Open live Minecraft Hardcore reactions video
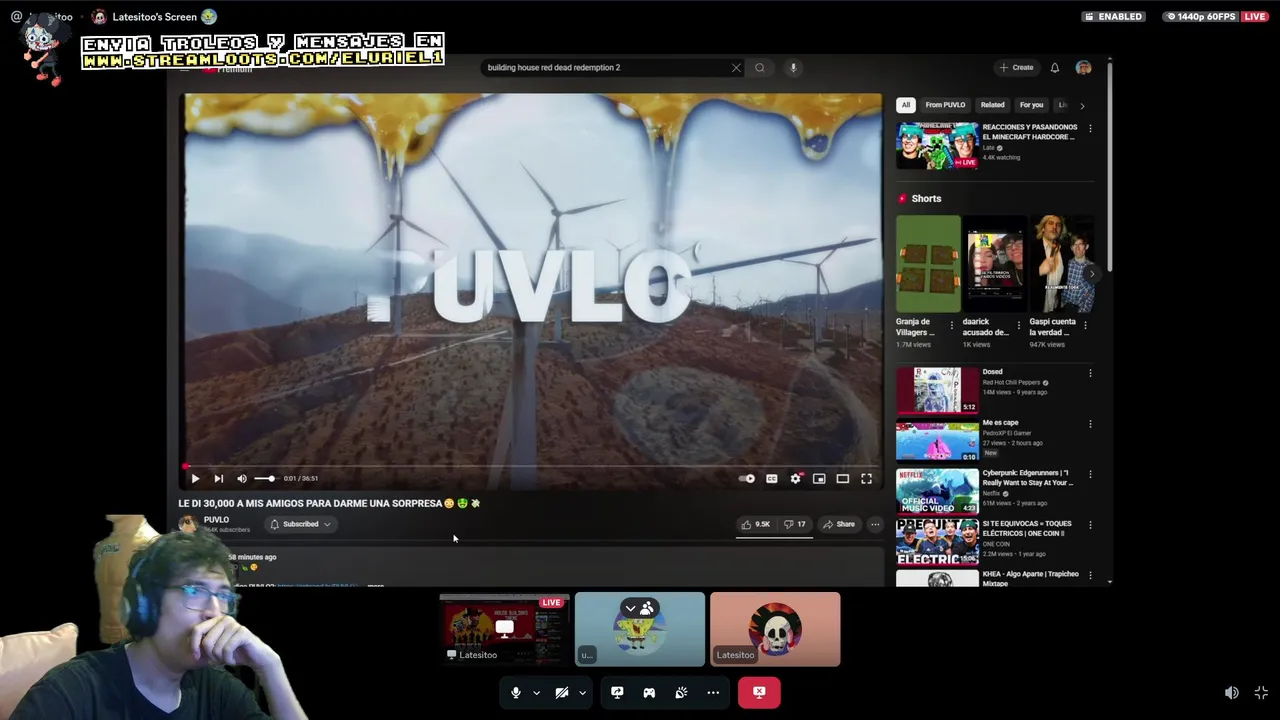The height and width of the screenshot is (720, 1280). (x=937, y=146)
